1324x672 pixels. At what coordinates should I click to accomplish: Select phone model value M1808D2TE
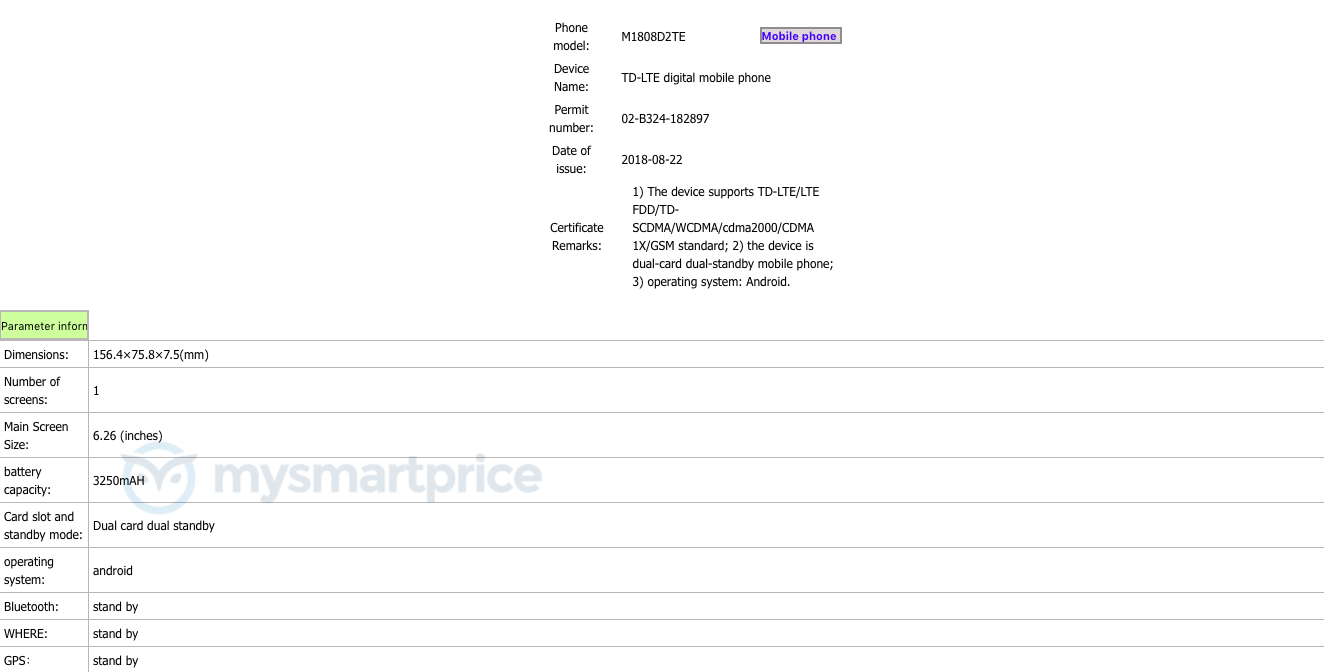(653, 37)
